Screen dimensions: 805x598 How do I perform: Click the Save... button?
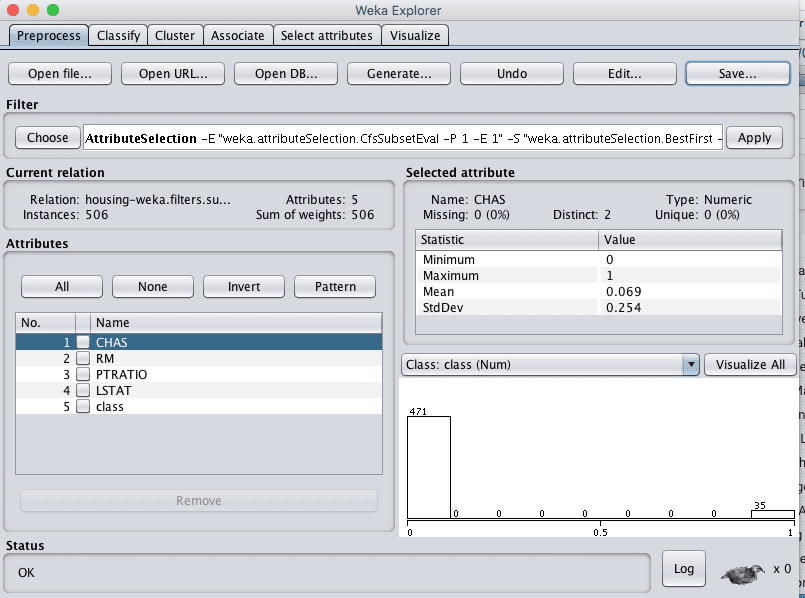tap(738, 73)
